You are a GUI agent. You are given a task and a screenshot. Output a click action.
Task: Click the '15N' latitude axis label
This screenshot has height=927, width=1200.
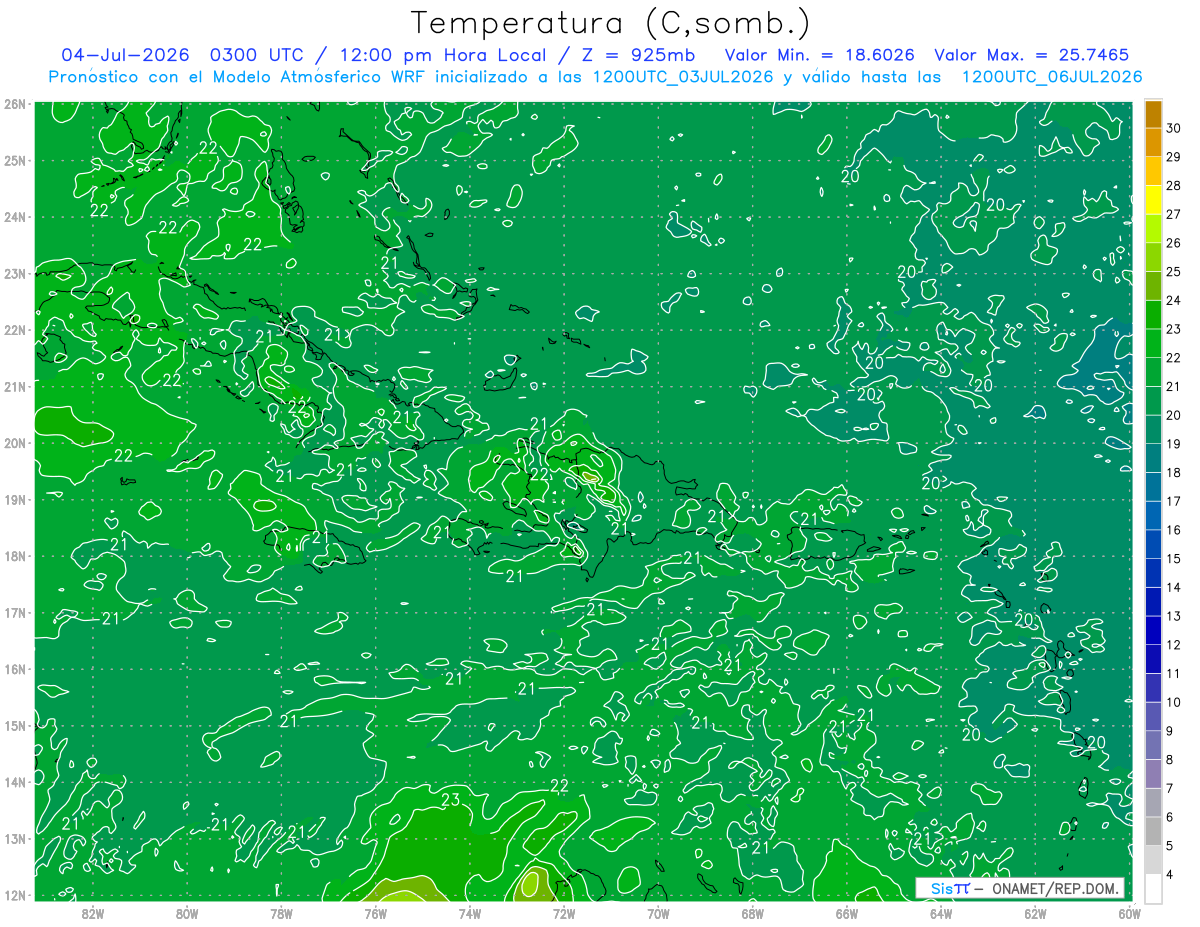click(15, 726)
